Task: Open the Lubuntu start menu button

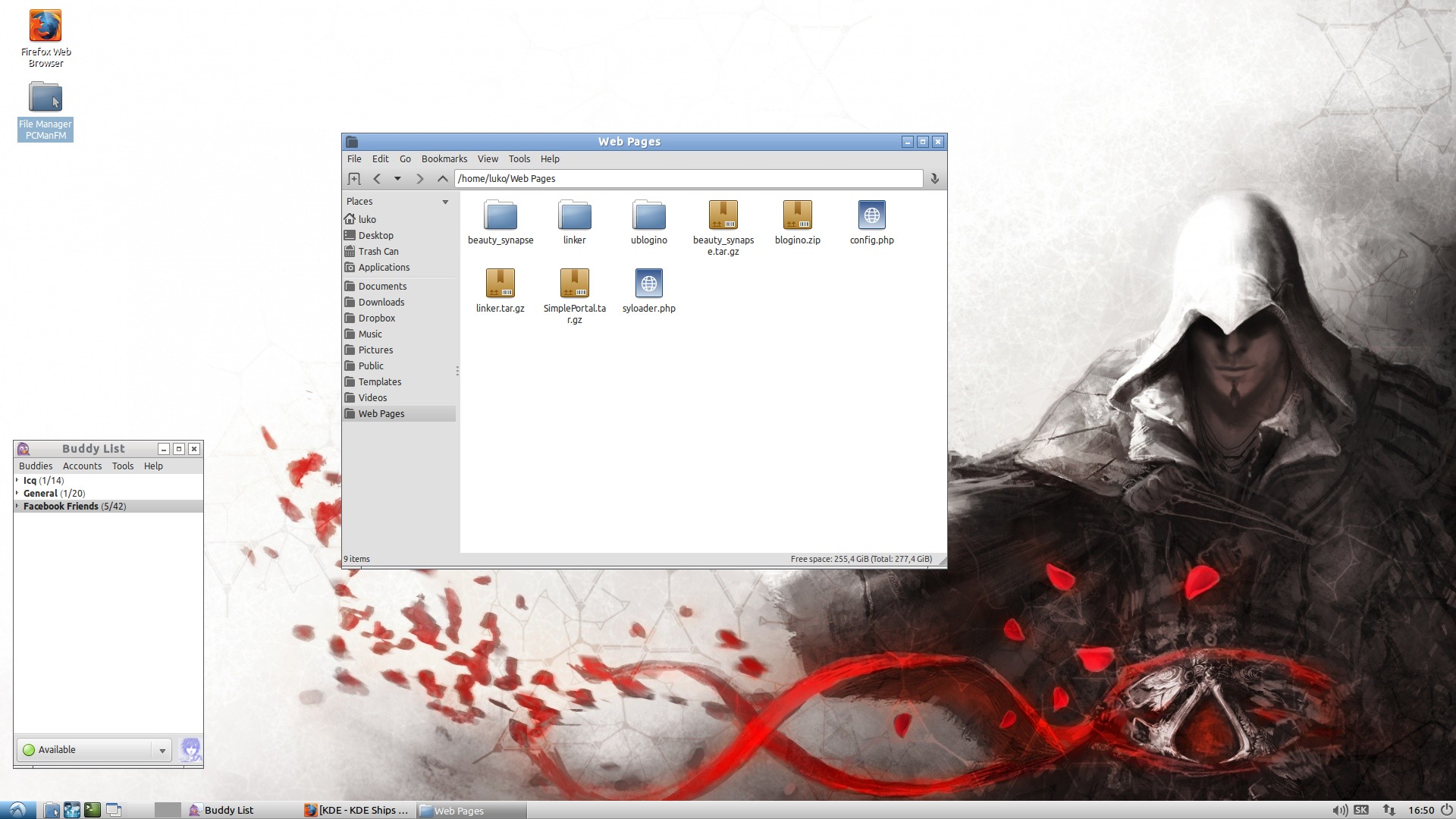Action: pos(17,810)
